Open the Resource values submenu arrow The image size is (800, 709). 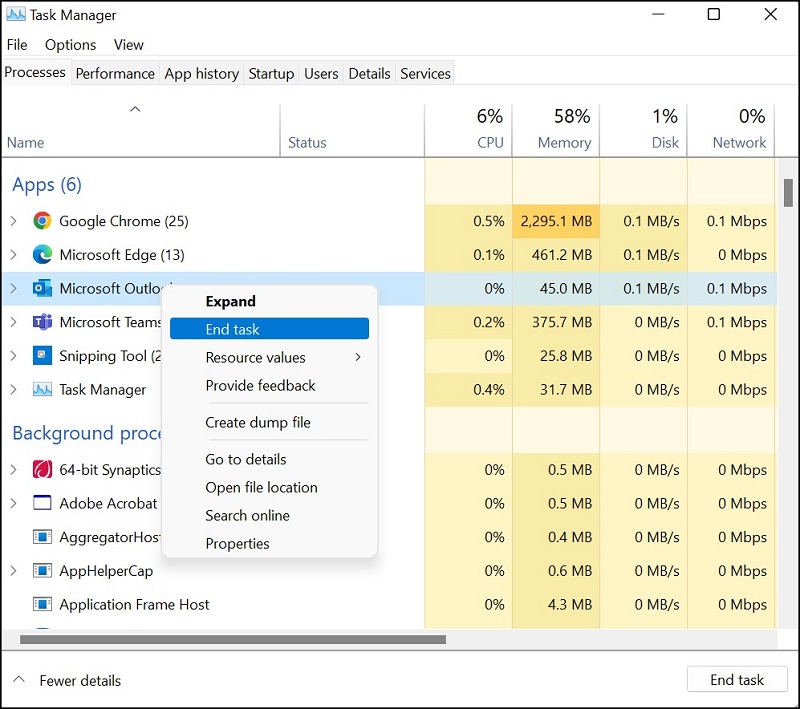358,357
